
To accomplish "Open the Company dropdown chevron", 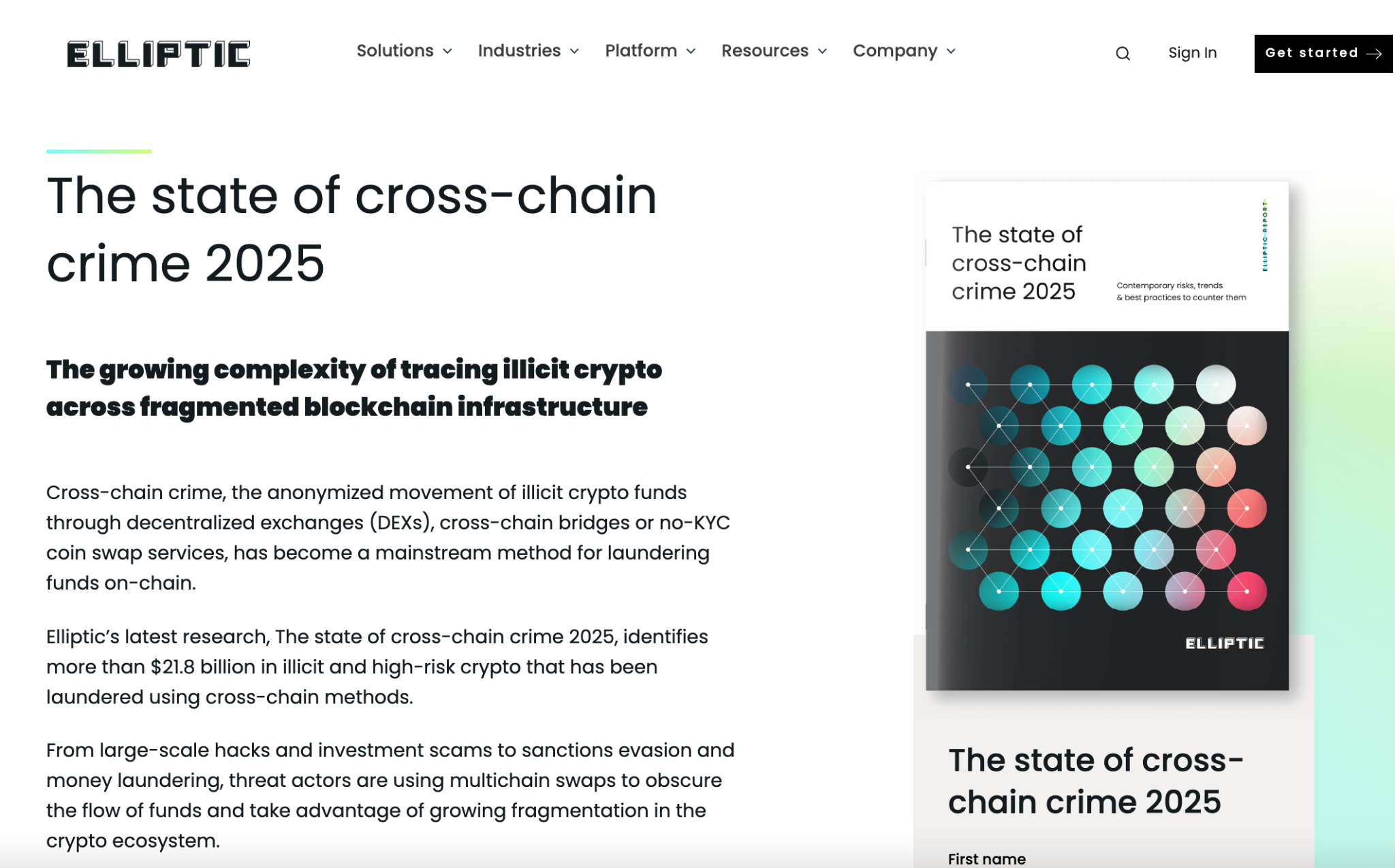I will pos(951,51).
